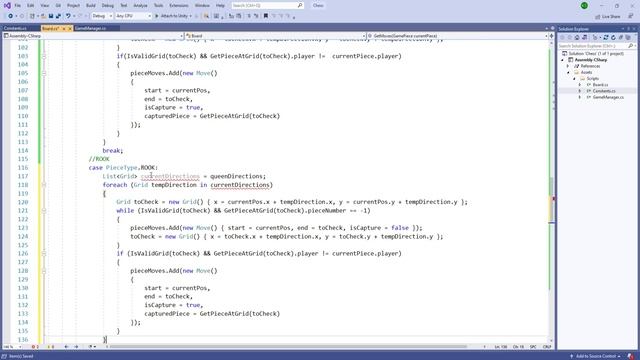This screenshot has width=640, height=360.
Task: Click the errors count indicator in status strip
Action: [35, 347]
